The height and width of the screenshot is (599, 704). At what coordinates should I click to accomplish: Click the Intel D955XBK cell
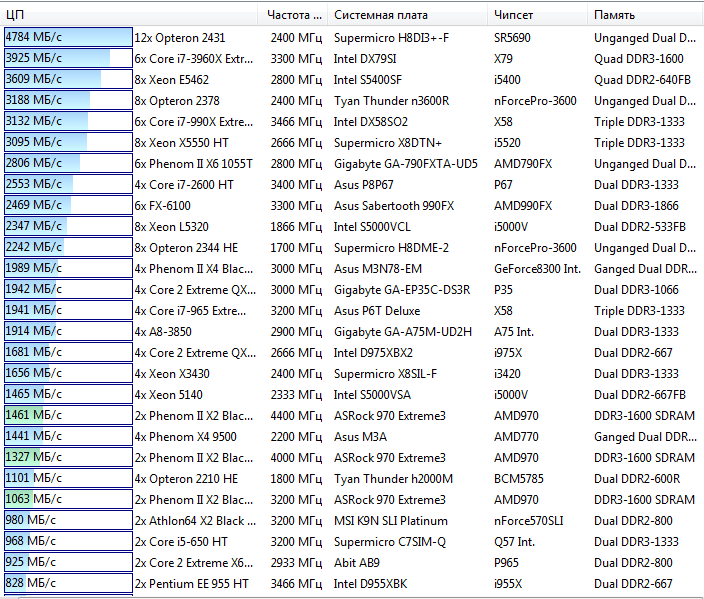[370, 584]
